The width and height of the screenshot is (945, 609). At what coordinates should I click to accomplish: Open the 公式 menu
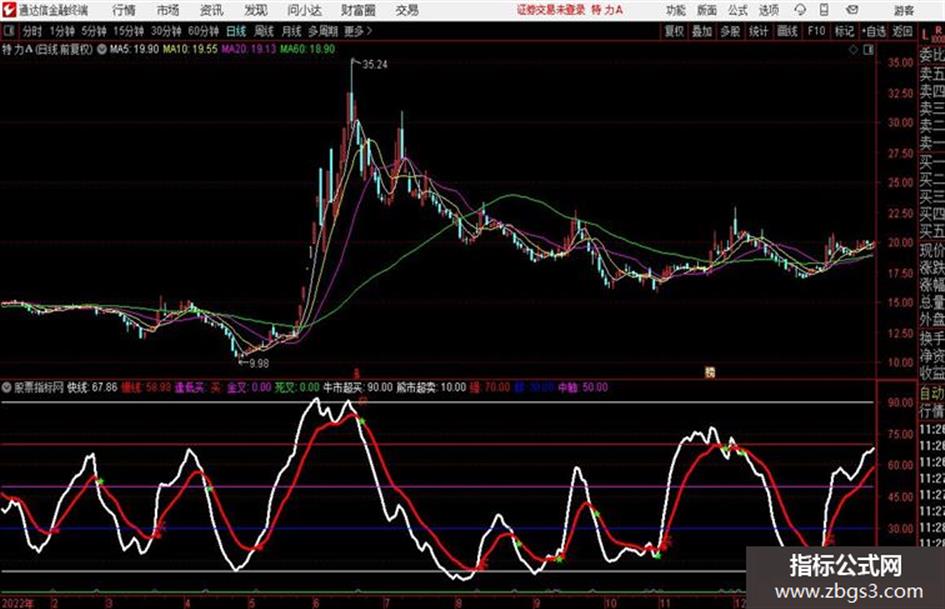tap(738, 10)
